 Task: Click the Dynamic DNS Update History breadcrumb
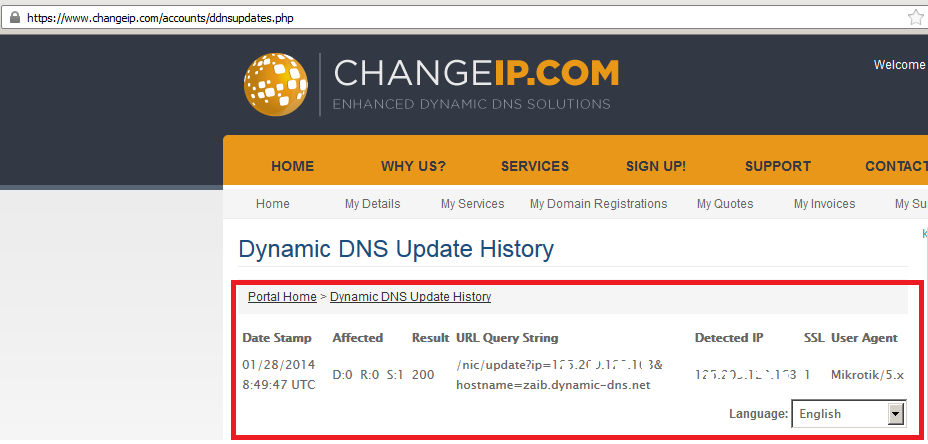tap(410, 297)
